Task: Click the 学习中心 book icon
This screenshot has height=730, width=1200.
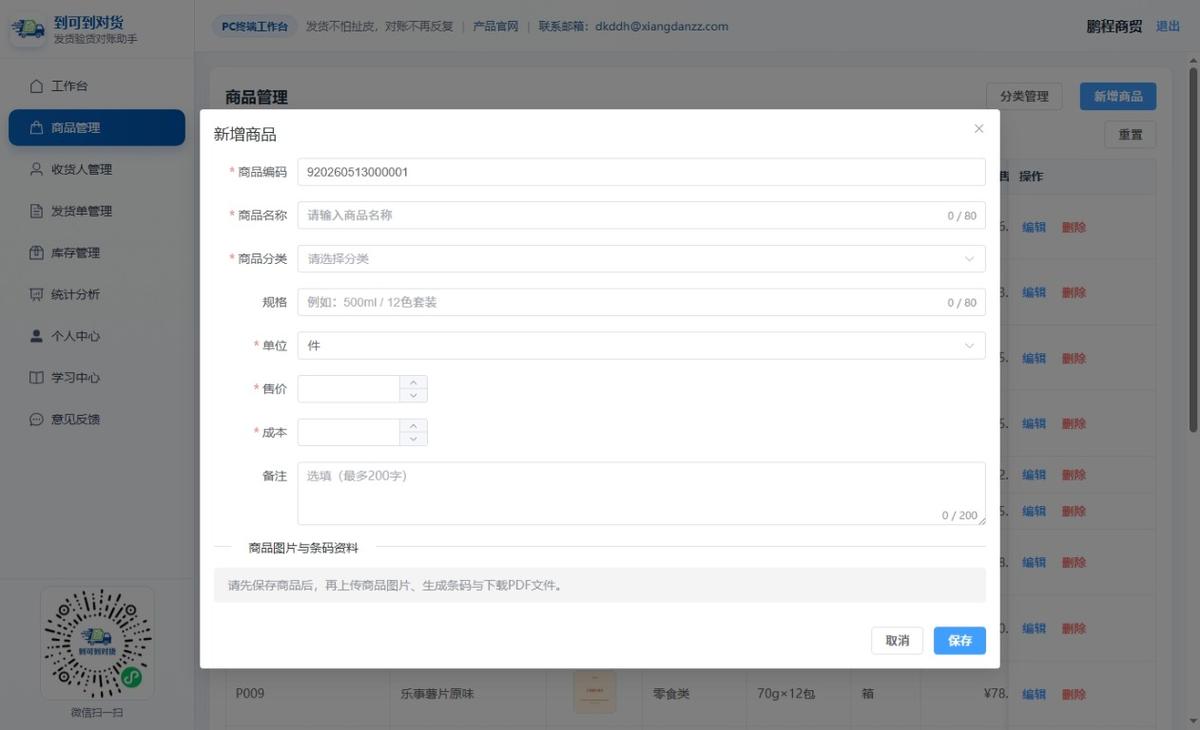Action: (36, 378)
